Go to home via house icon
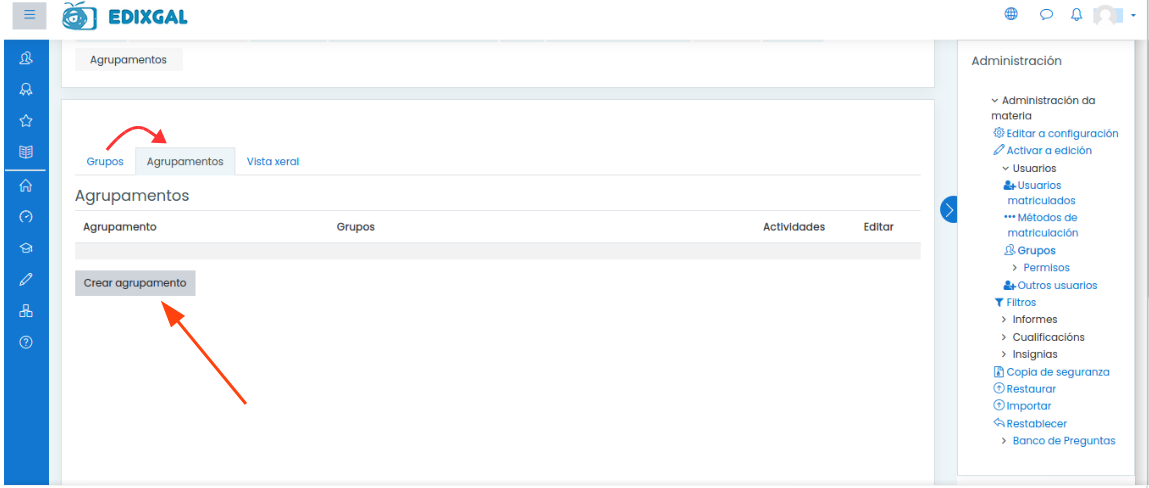Image resolution: width=1149 pixels, height=488 pixels. [x=26, y=185]
